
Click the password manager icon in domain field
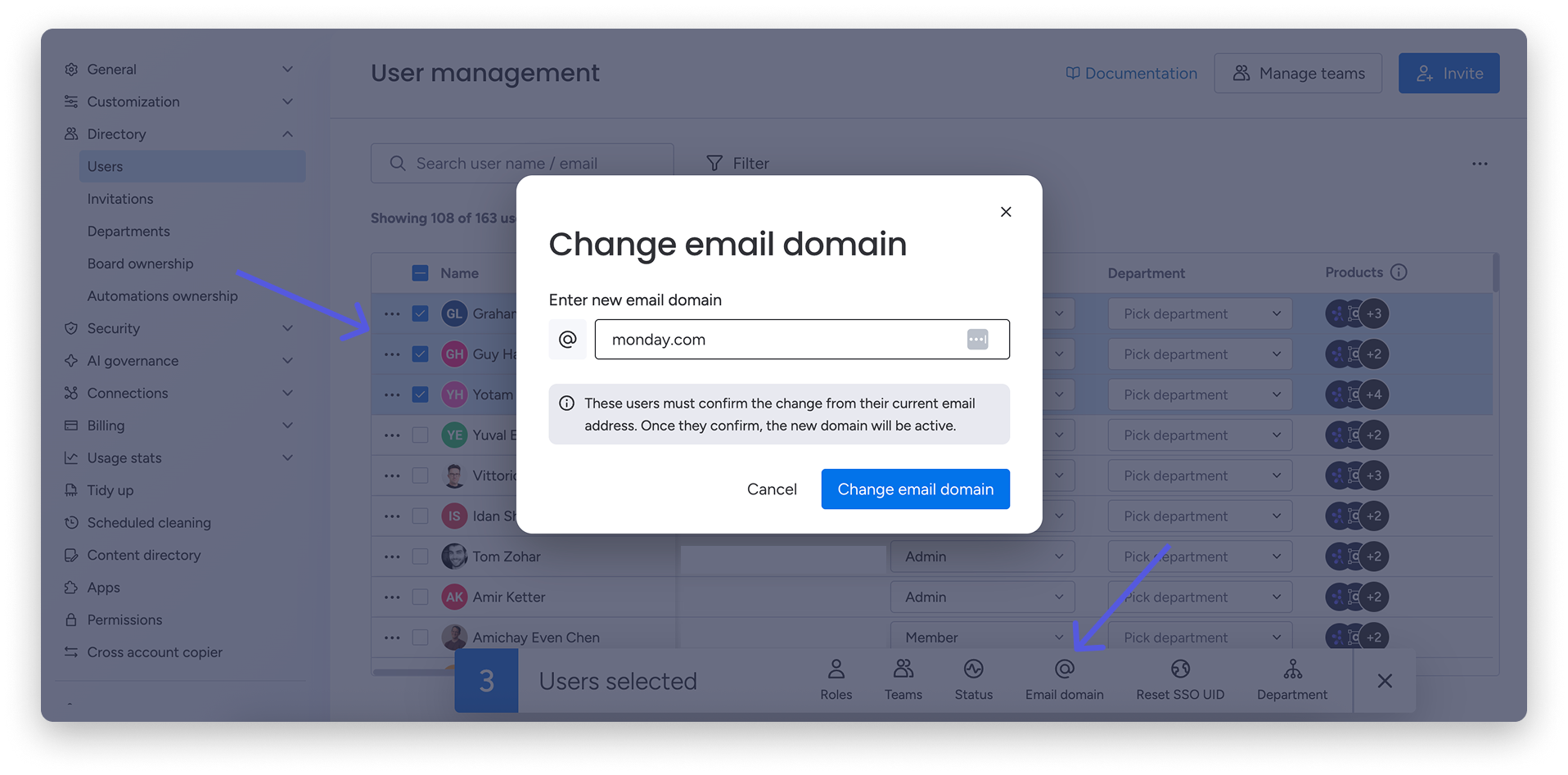coord(977,340)
